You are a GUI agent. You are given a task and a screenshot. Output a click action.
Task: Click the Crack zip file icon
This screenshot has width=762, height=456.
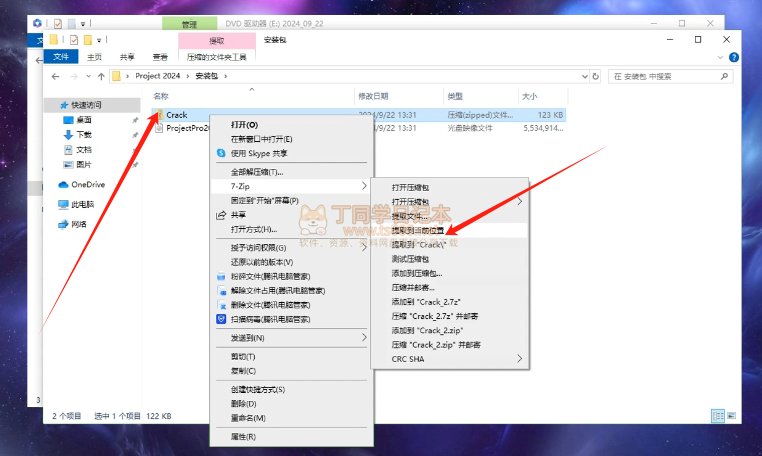pyautogui.click(x=158, y=115)
